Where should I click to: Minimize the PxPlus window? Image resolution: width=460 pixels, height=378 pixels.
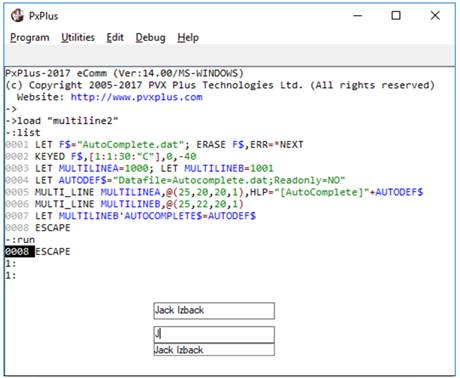coord(358,15)
